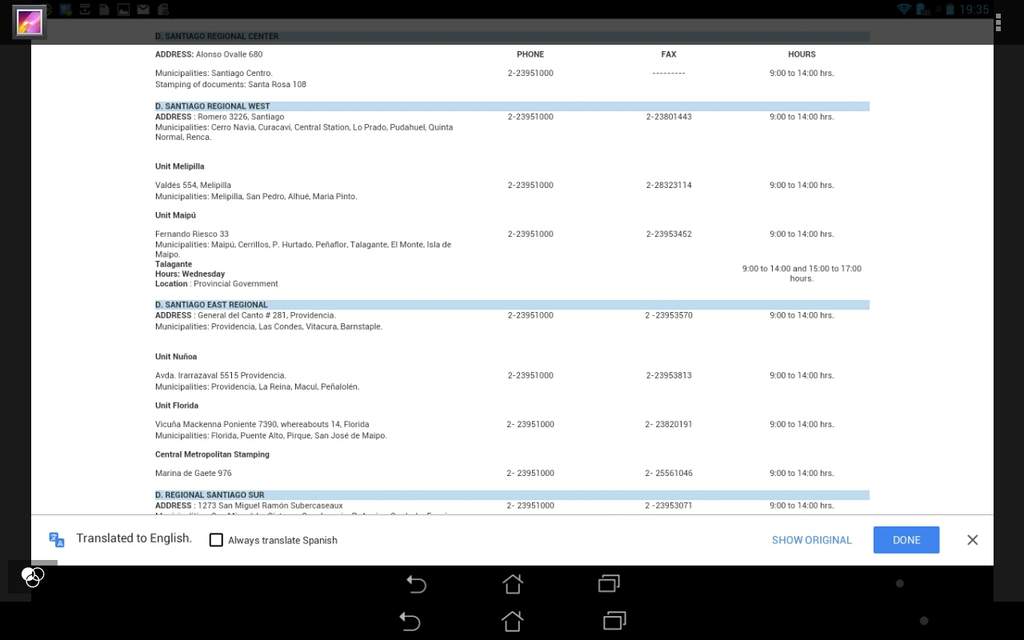Image resolution: width=1024 pixels, height=640 pixels.
Task: Select 'Municipalities: Santiago Centro.' line
Action: click(214, 73)
